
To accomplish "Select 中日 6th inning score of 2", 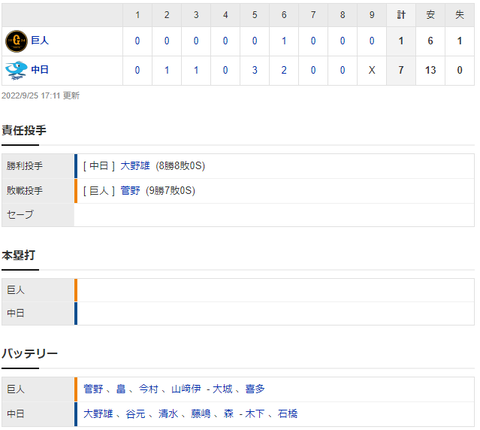I will pos(284,70).
